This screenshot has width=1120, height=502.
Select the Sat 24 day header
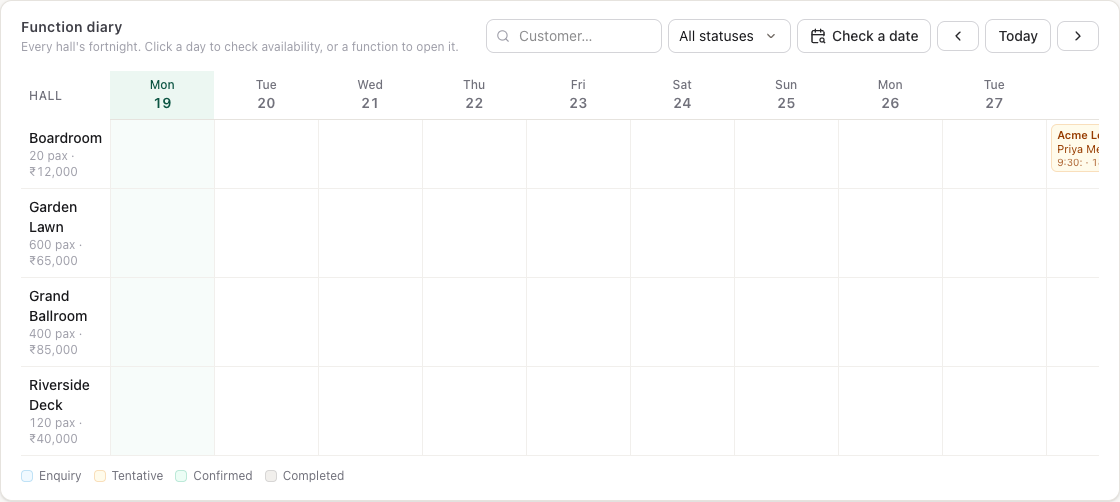tap(682, 95)
